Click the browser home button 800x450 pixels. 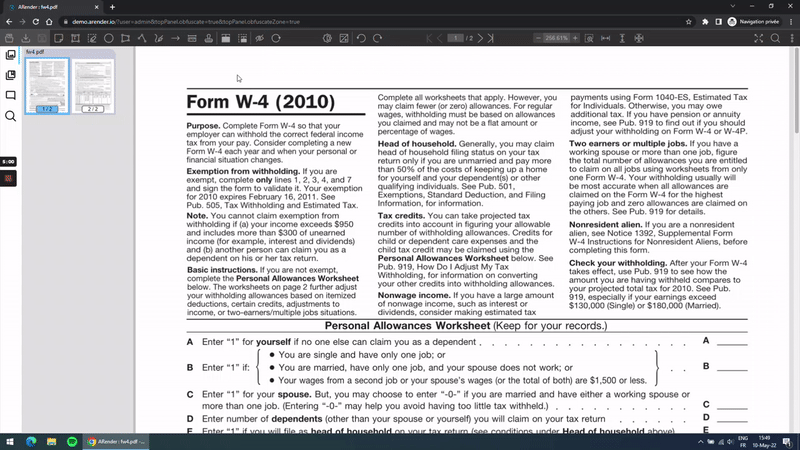click(x=49, y=22)
